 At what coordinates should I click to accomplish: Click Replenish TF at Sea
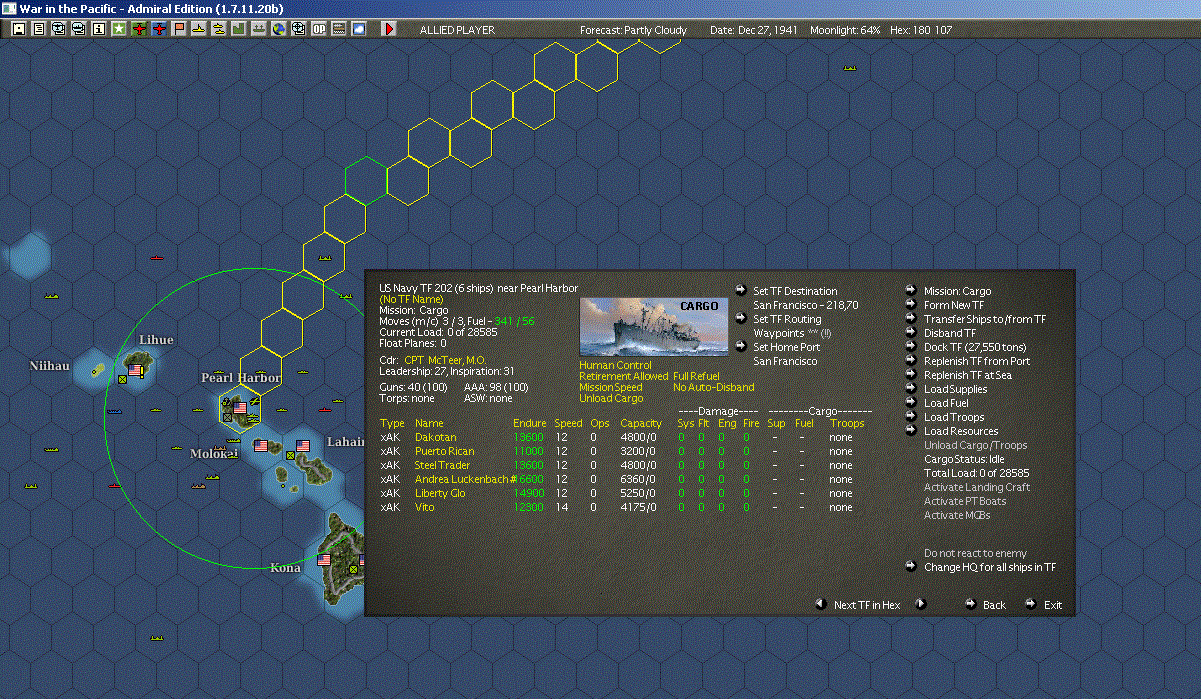968,375
